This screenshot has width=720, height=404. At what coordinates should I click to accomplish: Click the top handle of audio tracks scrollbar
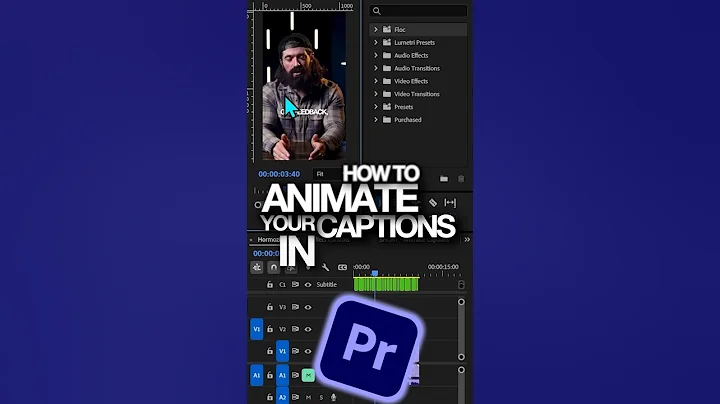point(461,370)
